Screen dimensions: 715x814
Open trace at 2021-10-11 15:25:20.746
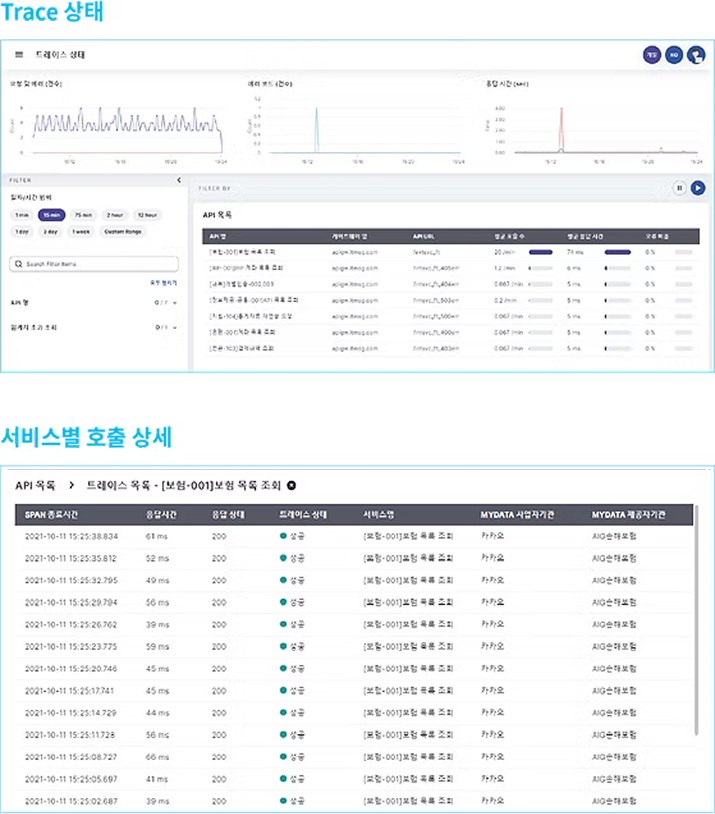[x=354, y=669]
